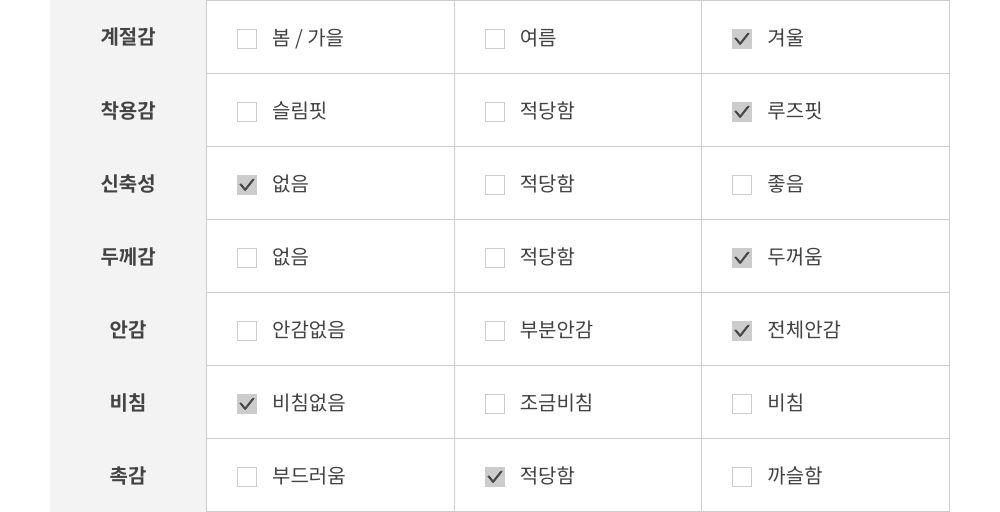The height and width of the screenshot is (512, 1000).
Task: Uncheck the 비침없음 checkbox
Action: (x=247, y=404)
